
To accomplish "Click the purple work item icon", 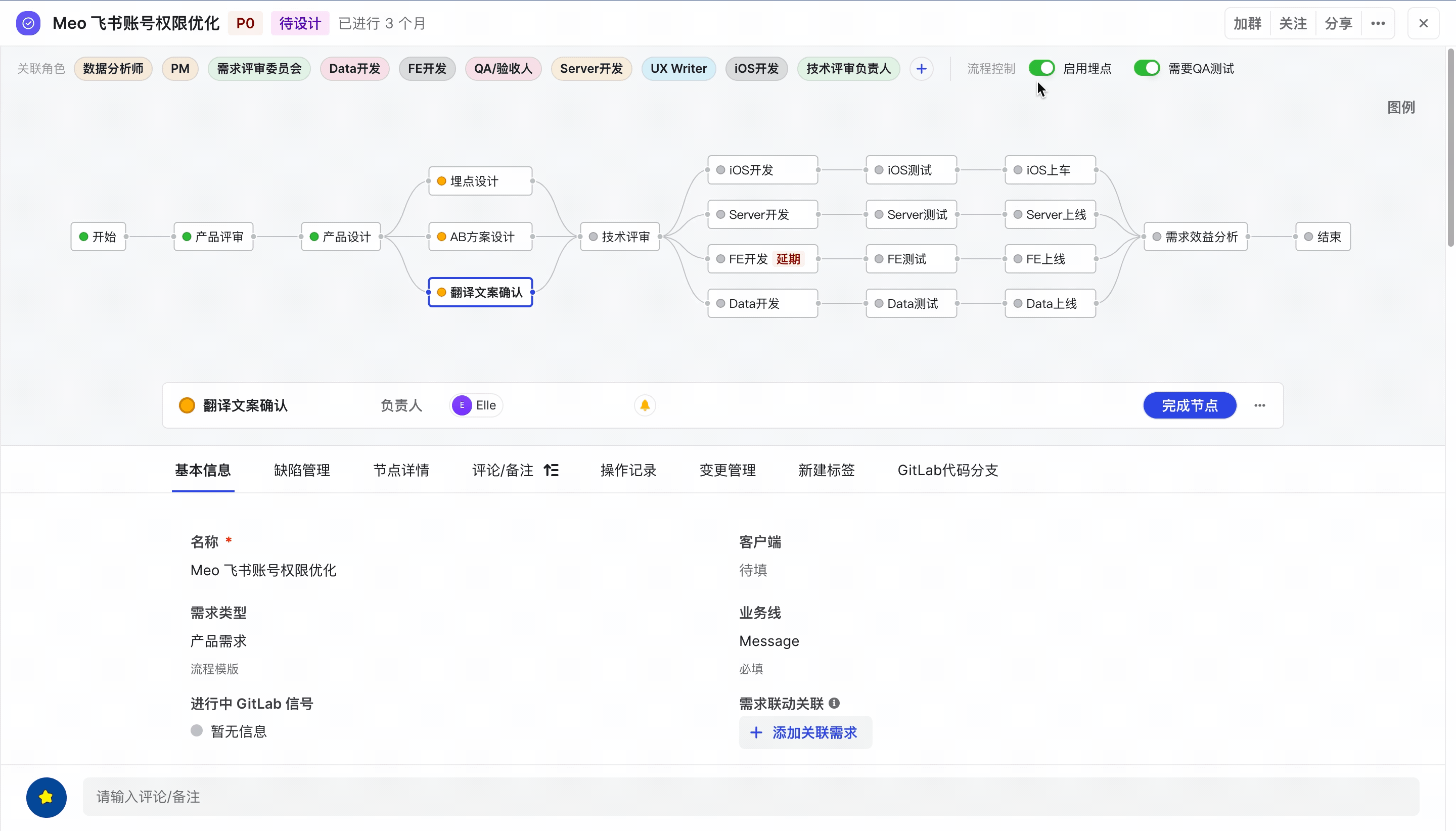I will point(28,23).
